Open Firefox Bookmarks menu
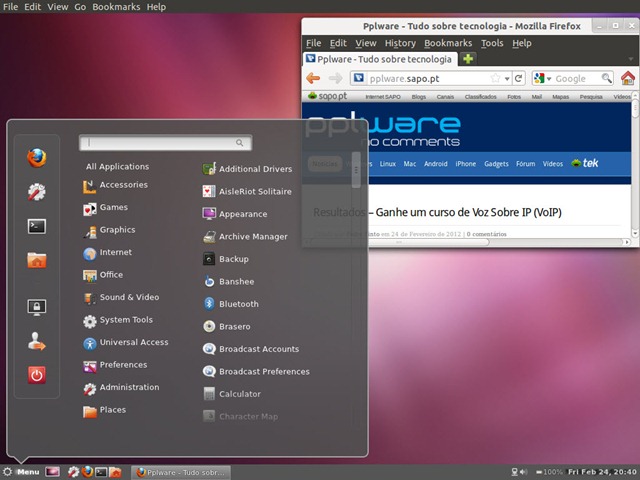640x480 pixels. click(x=448, y=43)
